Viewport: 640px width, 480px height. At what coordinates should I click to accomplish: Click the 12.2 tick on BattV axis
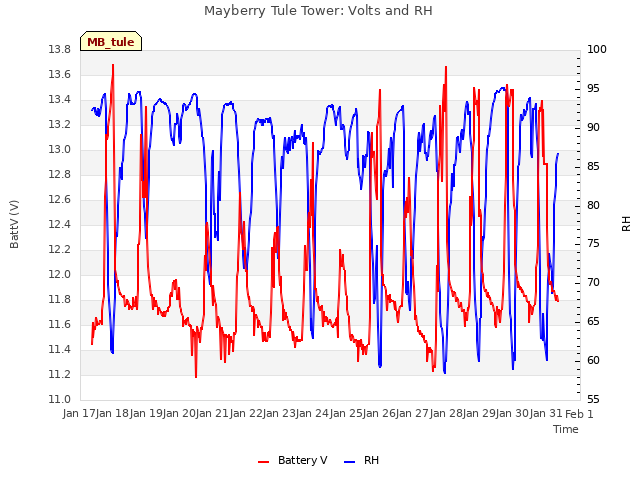pos(60,249)
